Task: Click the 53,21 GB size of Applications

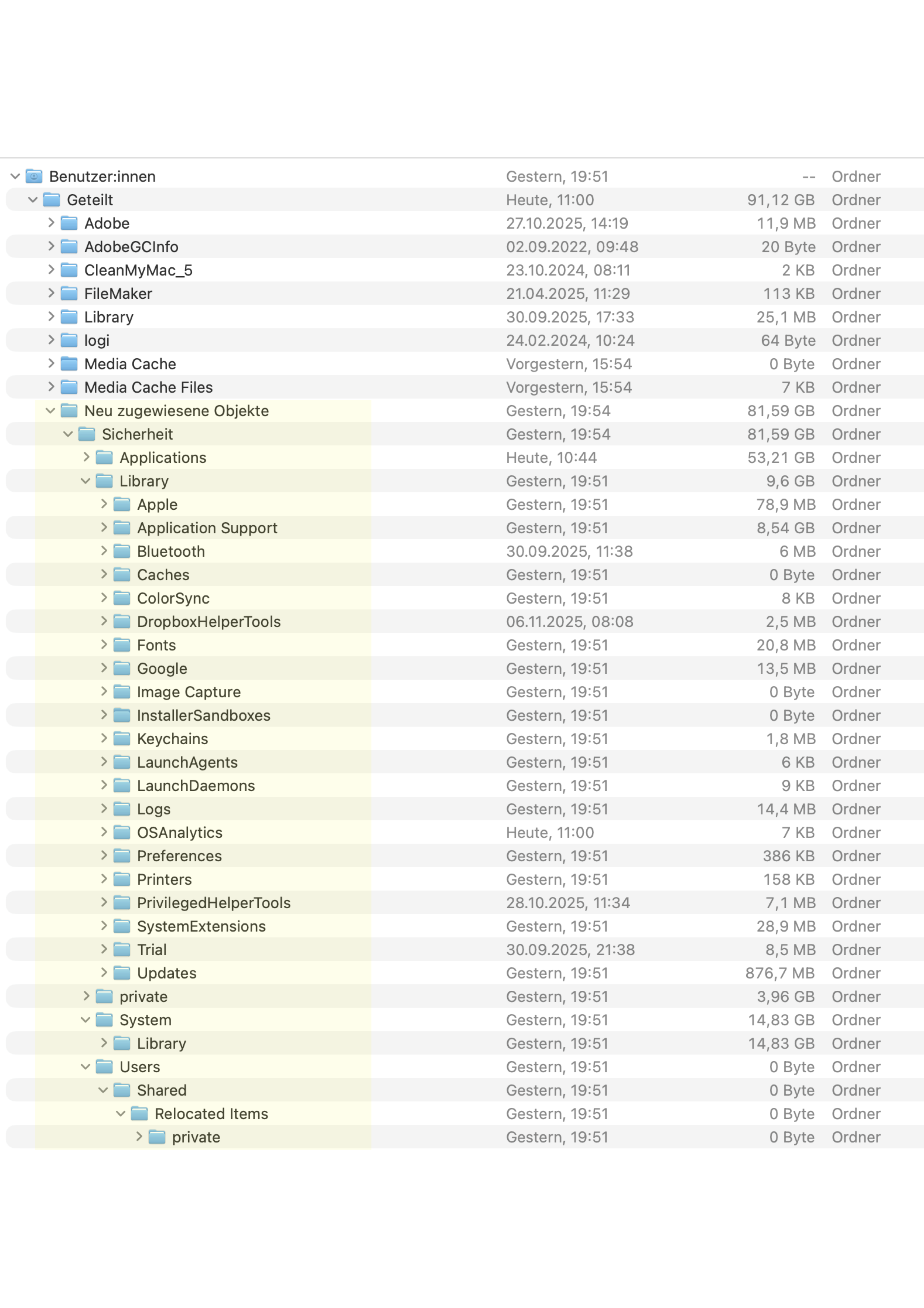Action: 780,458
